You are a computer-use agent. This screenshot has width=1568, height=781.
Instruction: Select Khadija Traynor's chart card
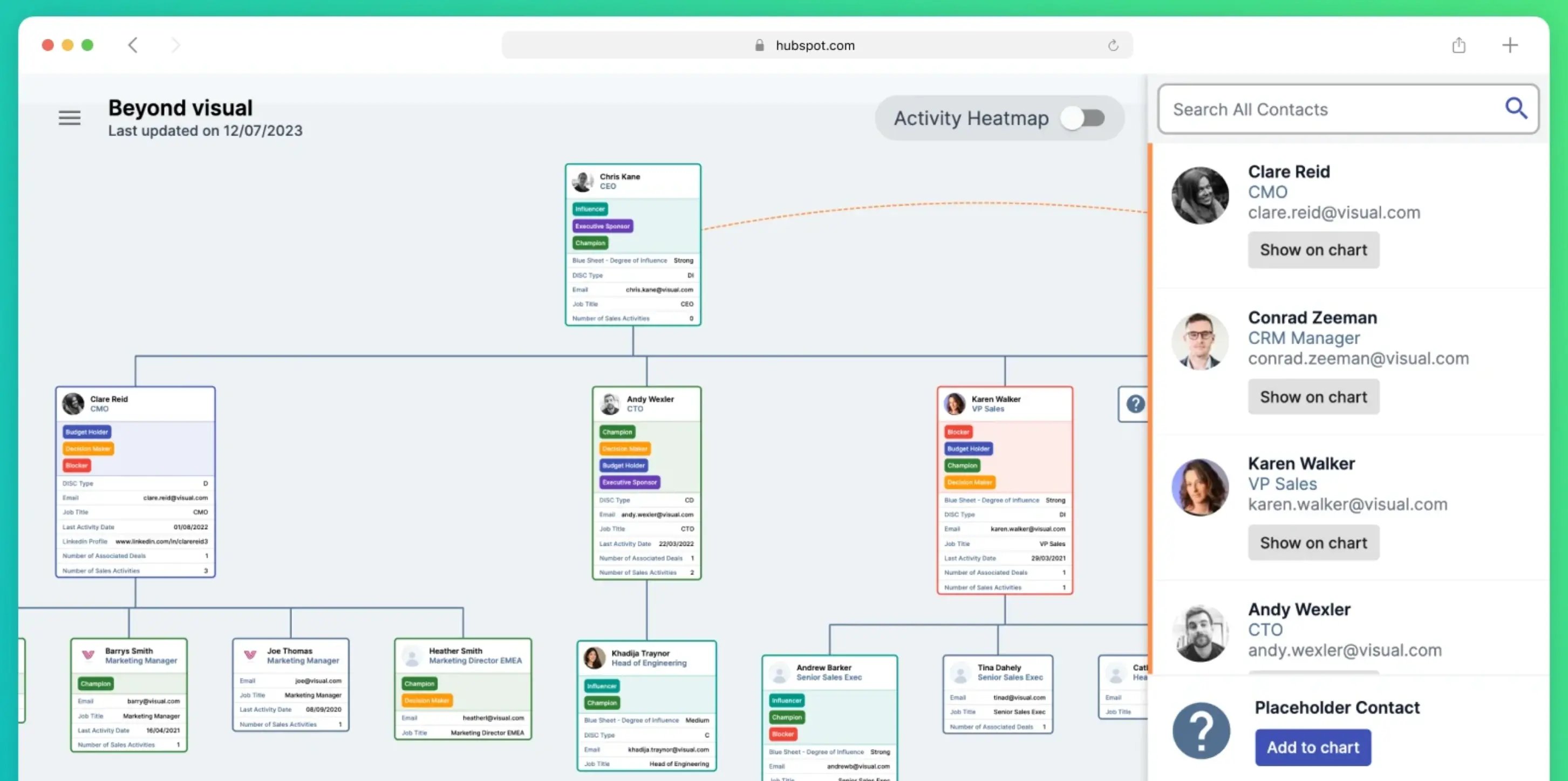point(646,657)
